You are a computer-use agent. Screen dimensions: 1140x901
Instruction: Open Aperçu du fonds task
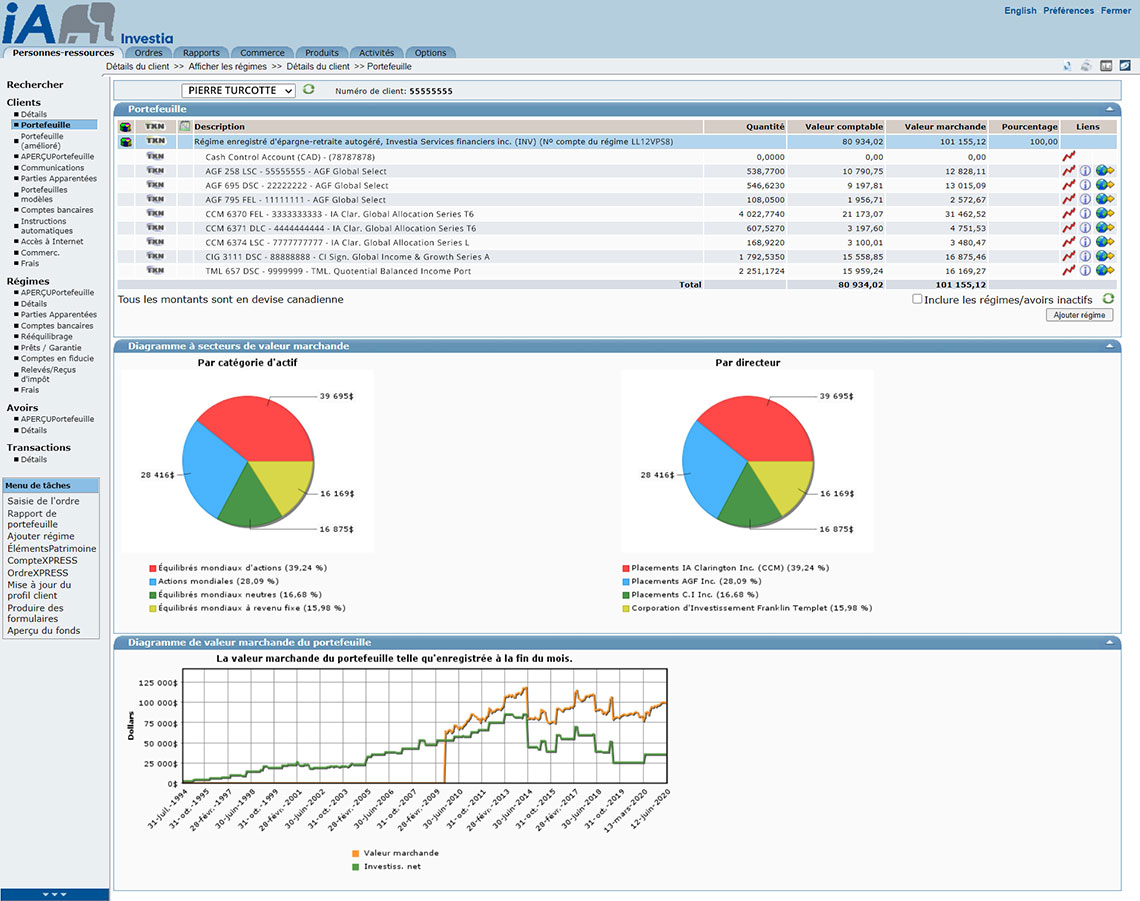point(44,630)
